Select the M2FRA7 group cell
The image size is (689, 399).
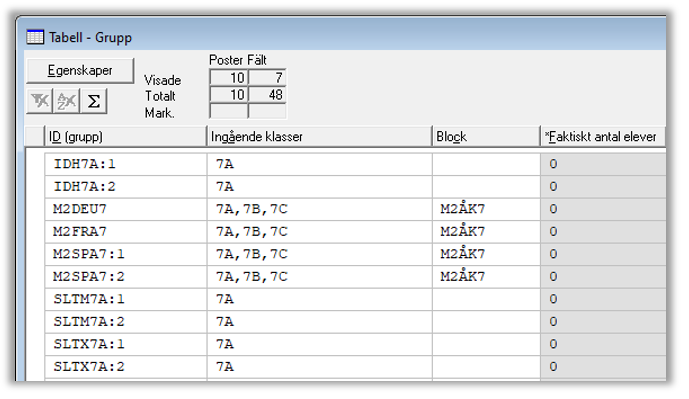click(126, 232)
